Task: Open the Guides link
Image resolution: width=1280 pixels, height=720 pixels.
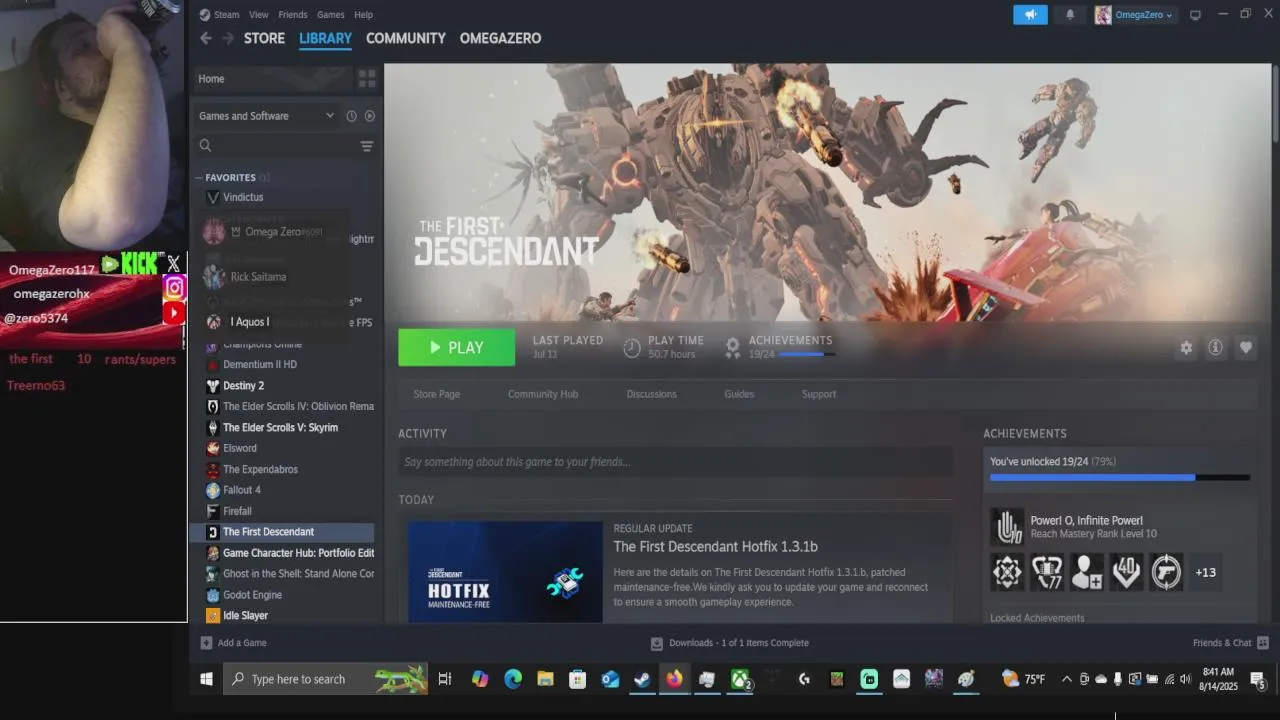Action: 739,394
